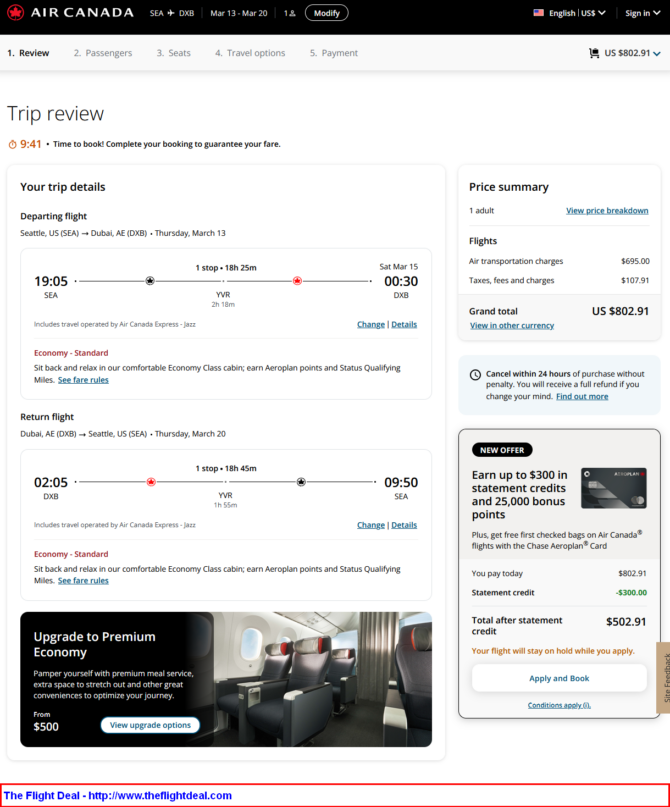670x807 pixels.
Task: Click Change link for departing flight
Action: (x=371, y=325)
